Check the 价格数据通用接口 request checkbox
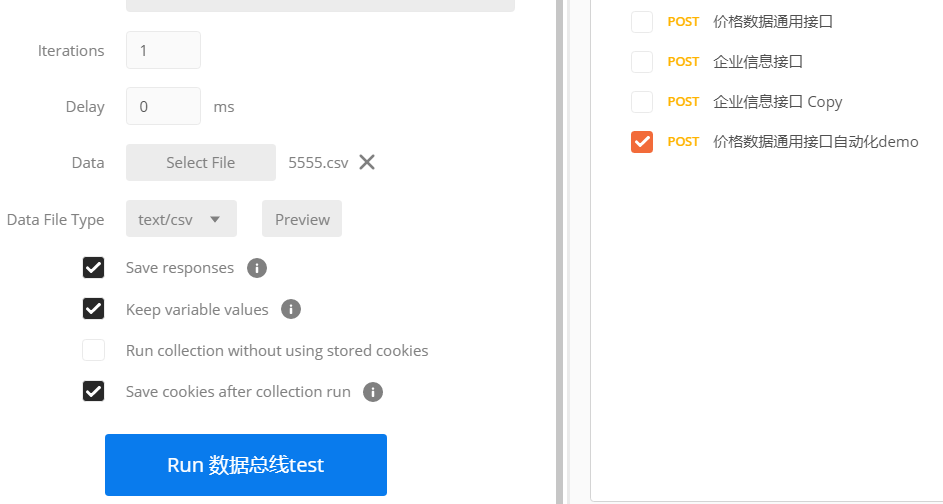The height and width of the screenshot is (504, 943). [x=642, y=22]
